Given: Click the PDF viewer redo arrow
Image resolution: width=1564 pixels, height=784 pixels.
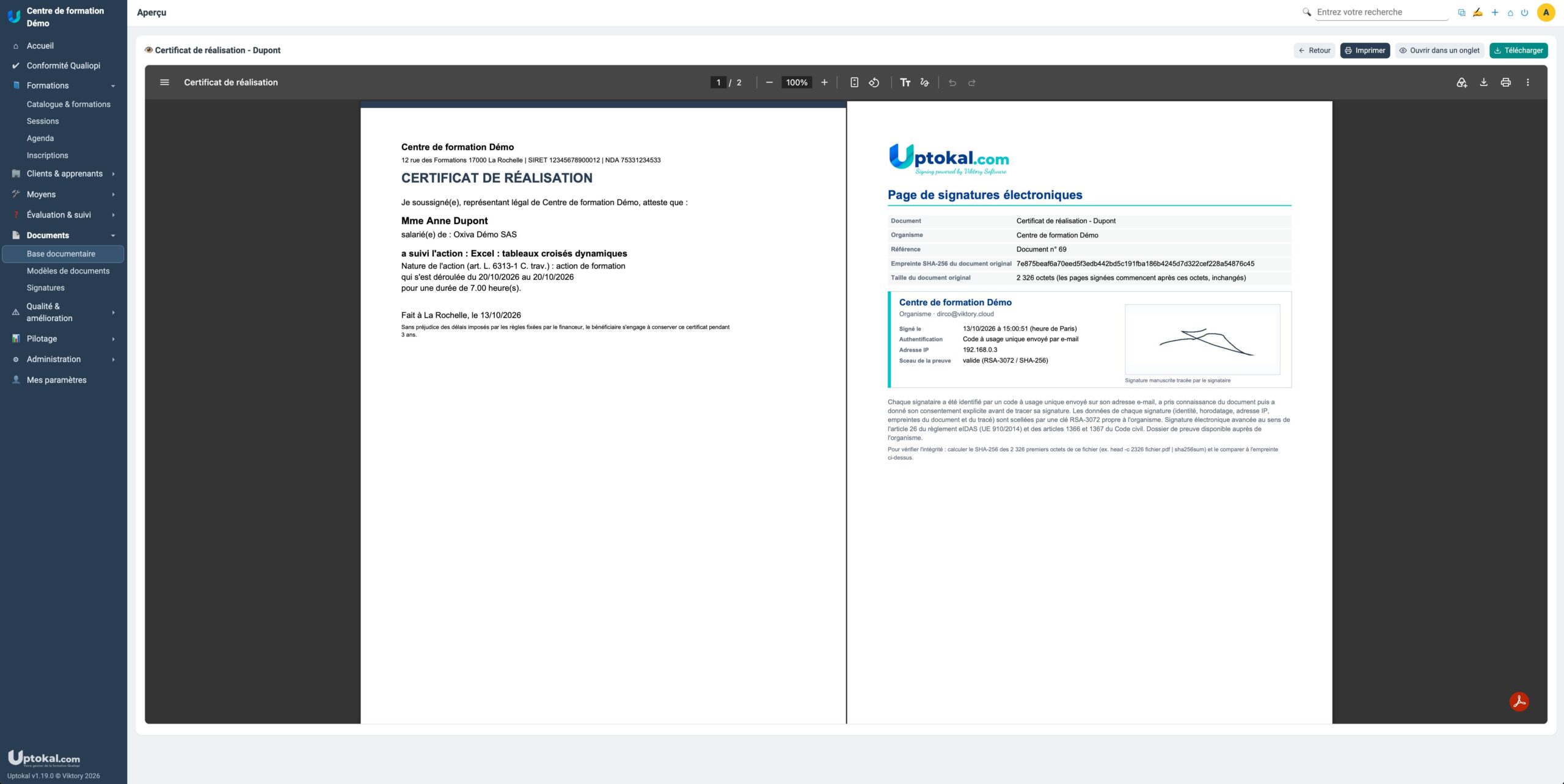Looking at the screenshot, I should 972,82.
